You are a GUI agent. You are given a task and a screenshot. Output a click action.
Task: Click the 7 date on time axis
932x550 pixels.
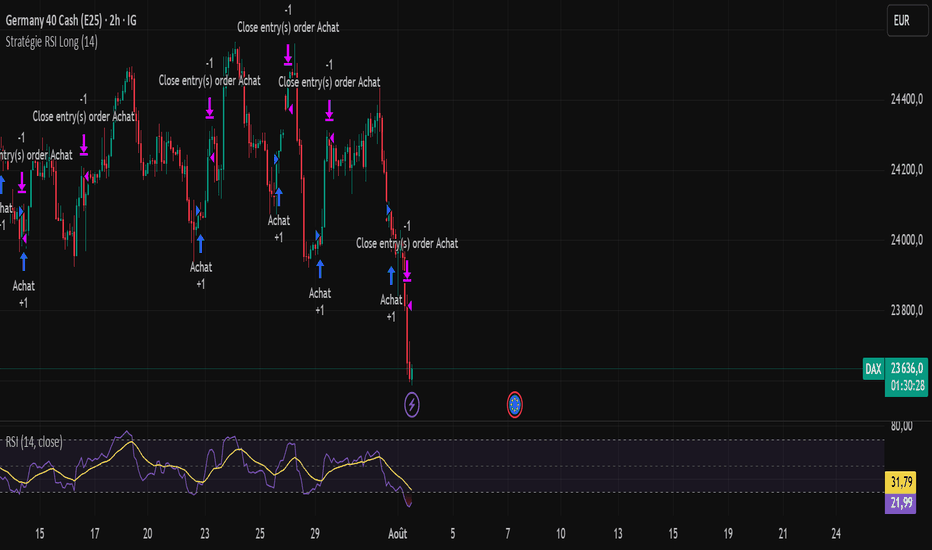(x=508, y=534)
